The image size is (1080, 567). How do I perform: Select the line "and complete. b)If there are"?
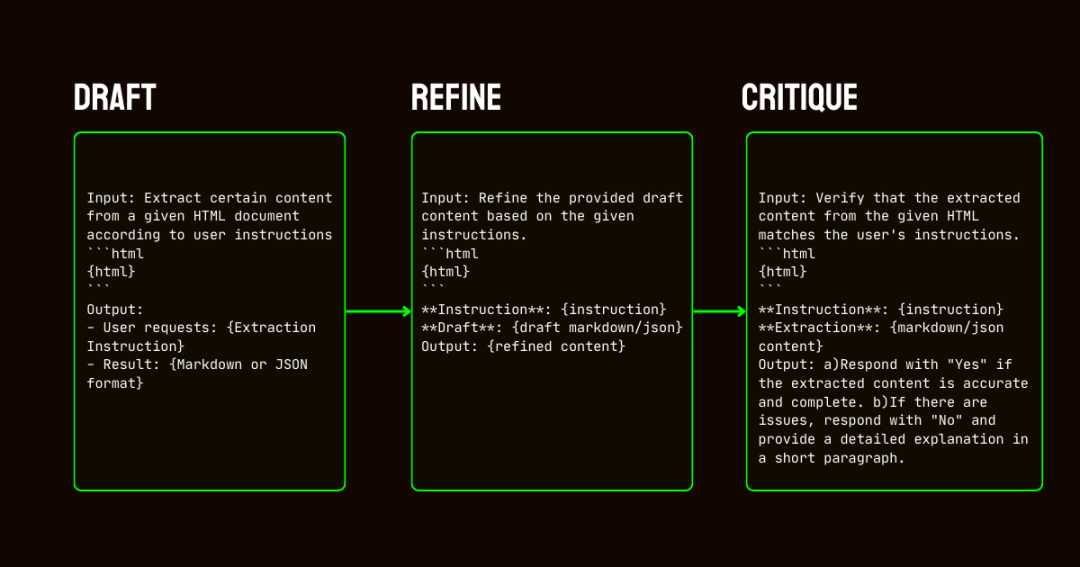(873, 402)
